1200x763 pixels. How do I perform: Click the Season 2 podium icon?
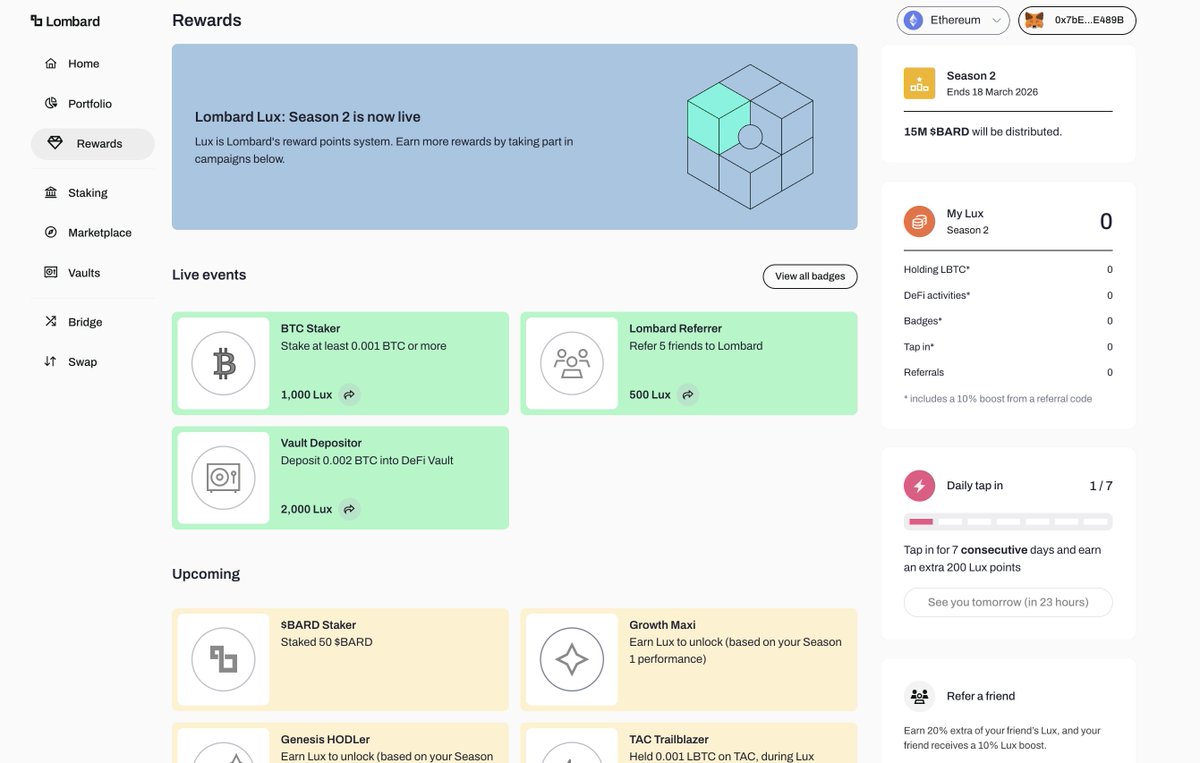[919, 83]
